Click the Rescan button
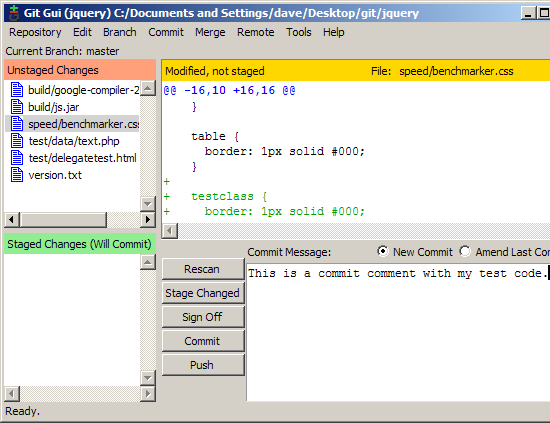 203,269
